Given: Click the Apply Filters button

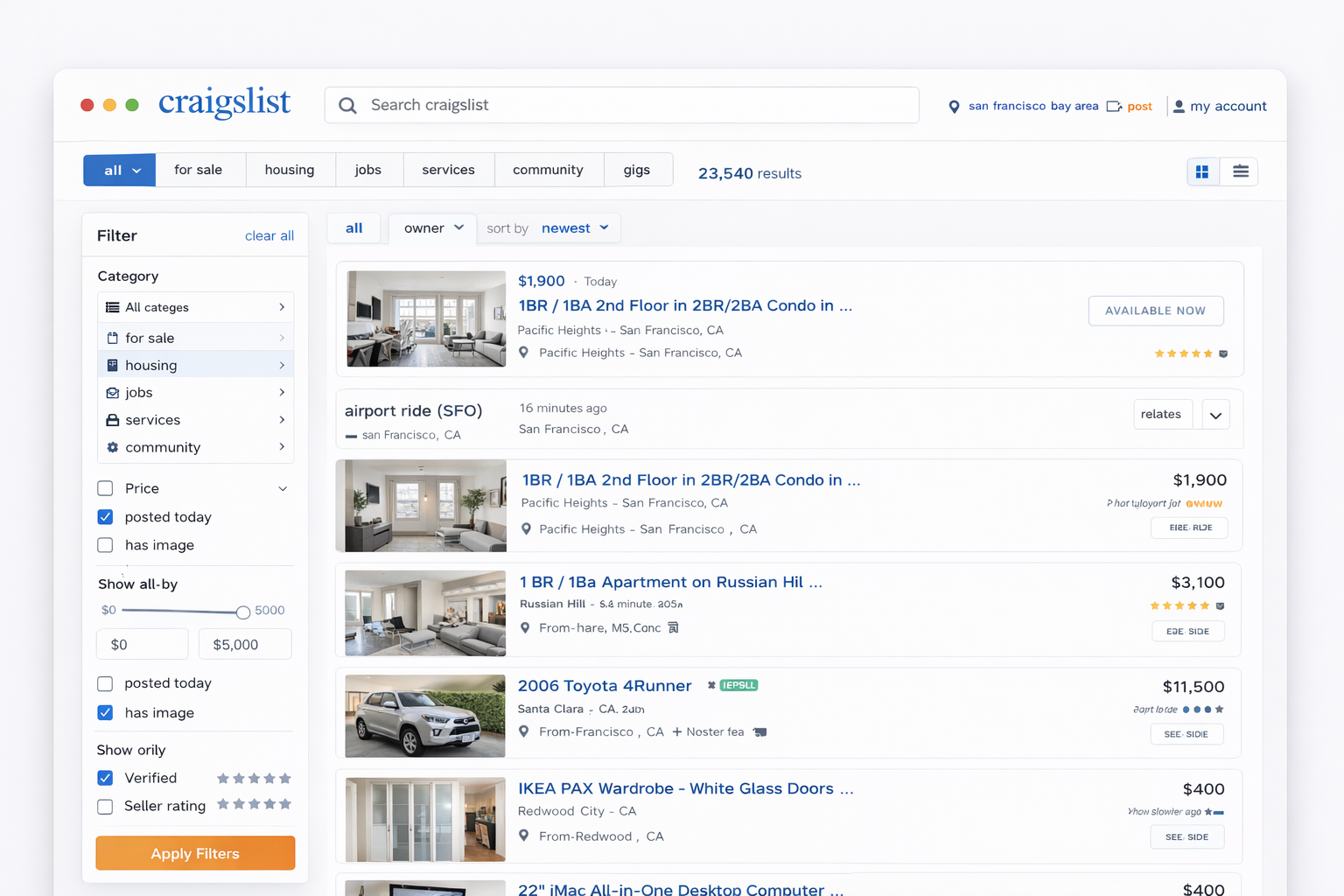Looking at the screenshot, I should pos(195,853).
